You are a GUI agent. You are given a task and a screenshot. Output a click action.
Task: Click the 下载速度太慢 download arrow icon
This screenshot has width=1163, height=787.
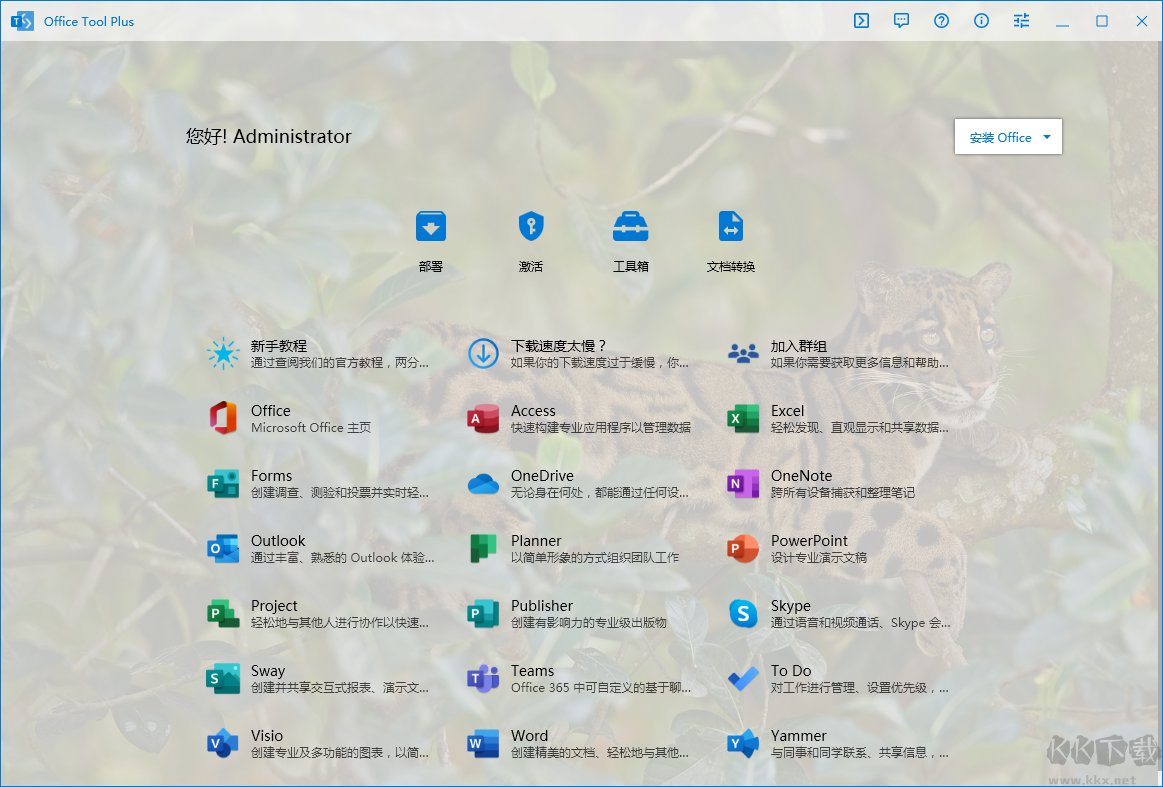point(484,354)
